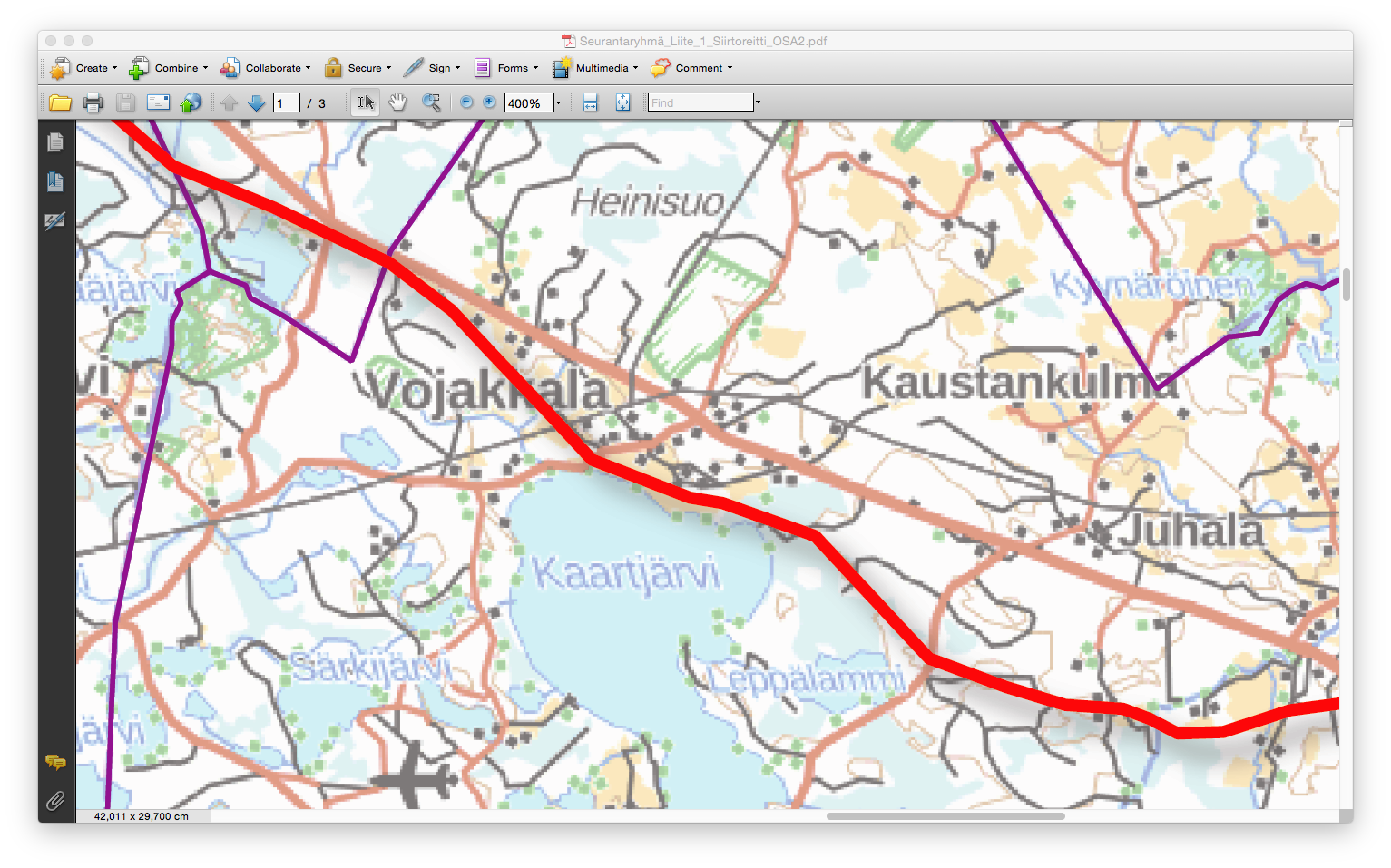Expand the 400% zoom level dropdown

click(x=558, y=103)
